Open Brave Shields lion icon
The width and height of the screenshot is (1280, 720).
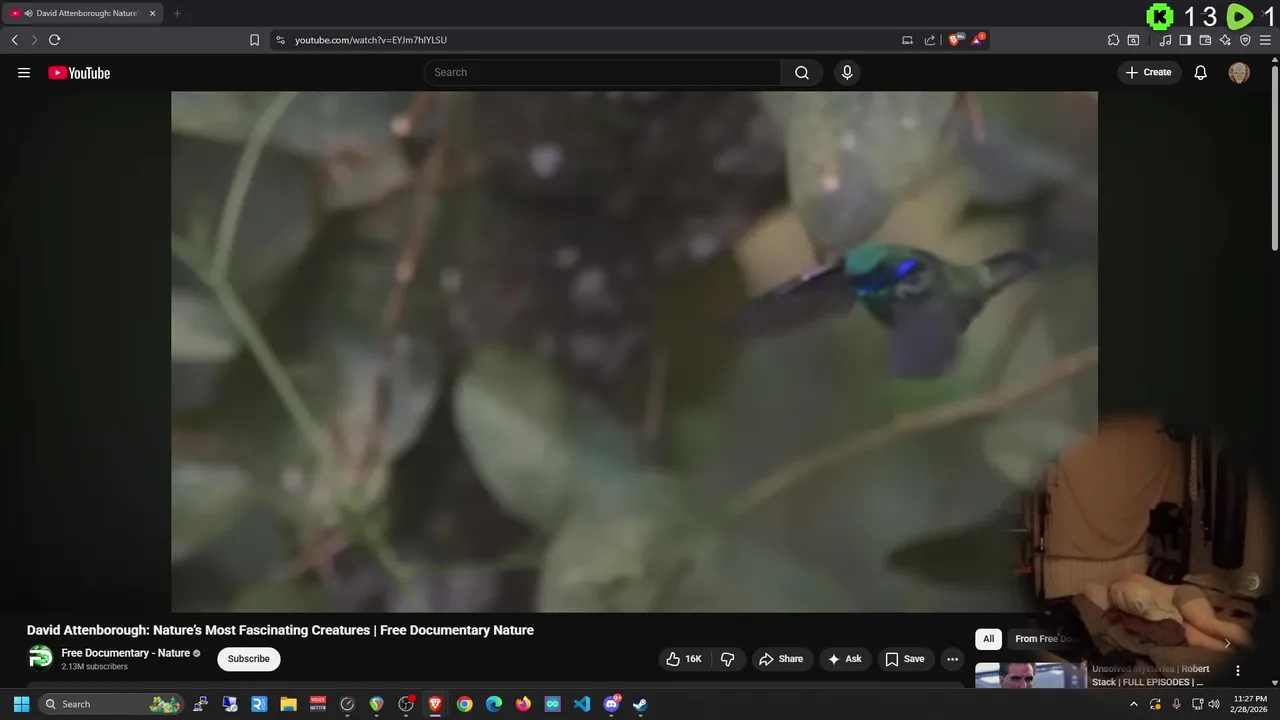pos(955,40)
